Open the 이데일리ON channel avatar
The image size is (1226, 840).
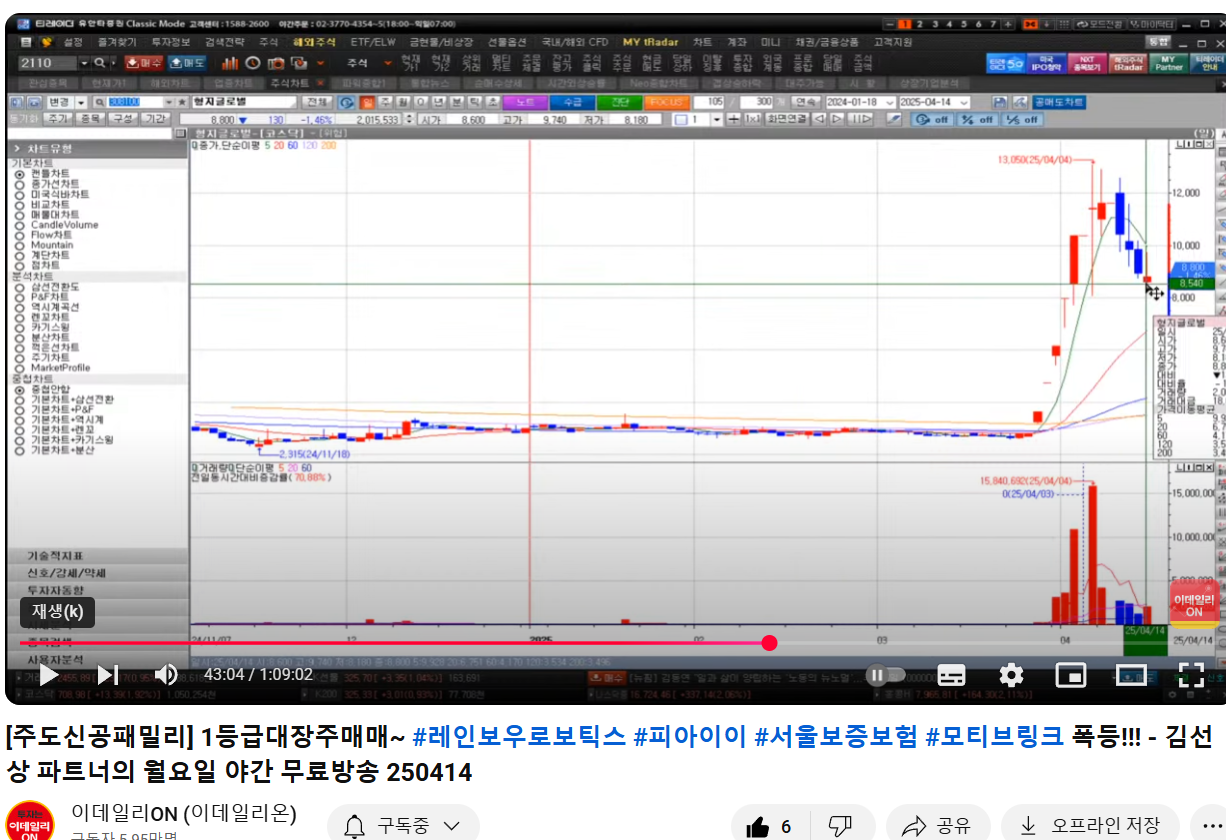[29, 822]
